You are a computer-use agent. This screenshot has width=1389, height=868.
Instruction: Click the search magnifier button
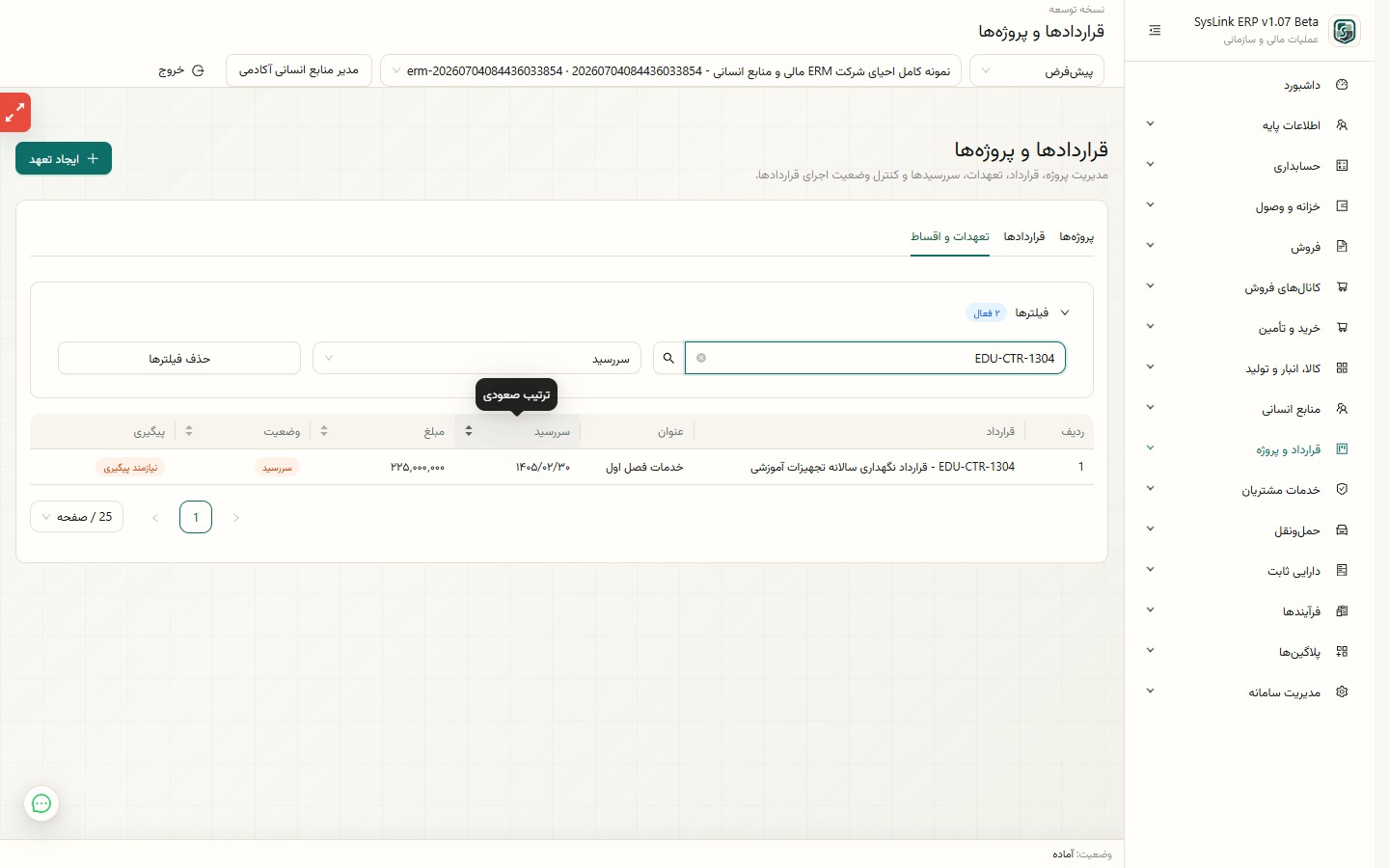[668, 358]
